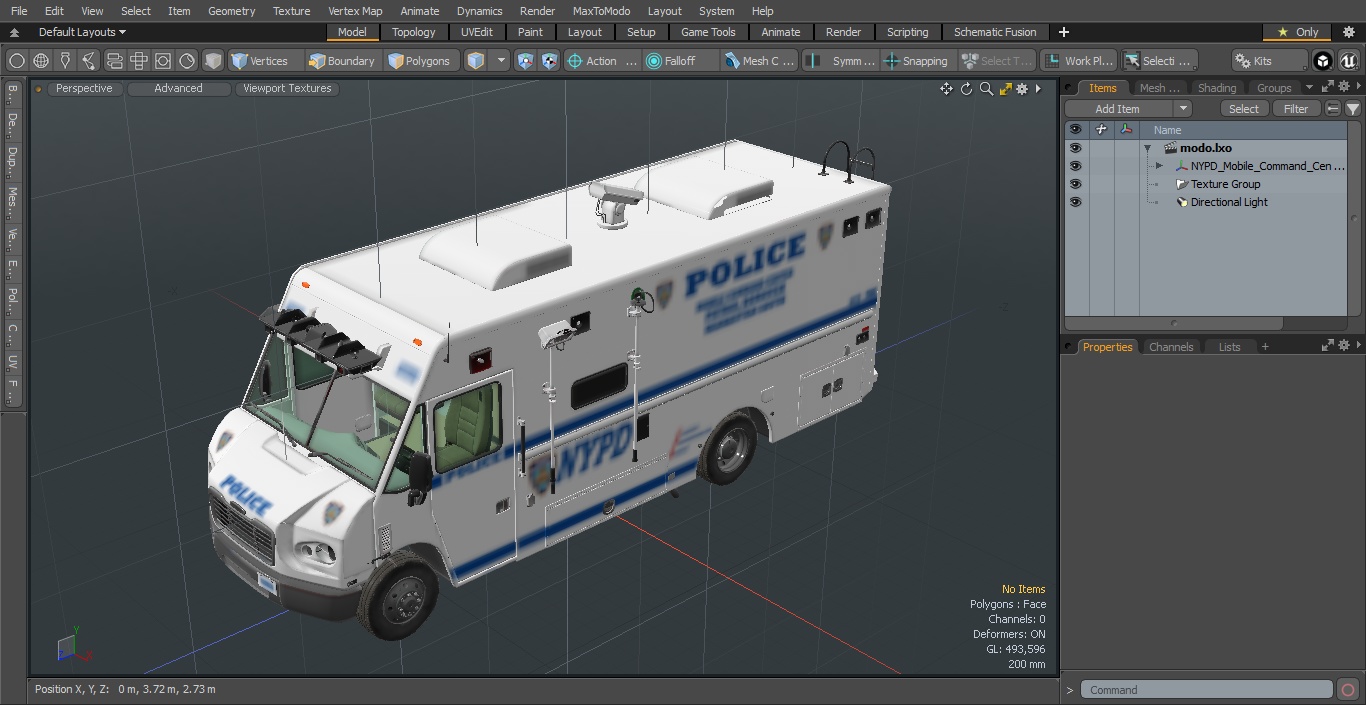Viewport: 1366px width, 705px height.
Task: Click the Add Item button
Action: tap(1117, 109)
